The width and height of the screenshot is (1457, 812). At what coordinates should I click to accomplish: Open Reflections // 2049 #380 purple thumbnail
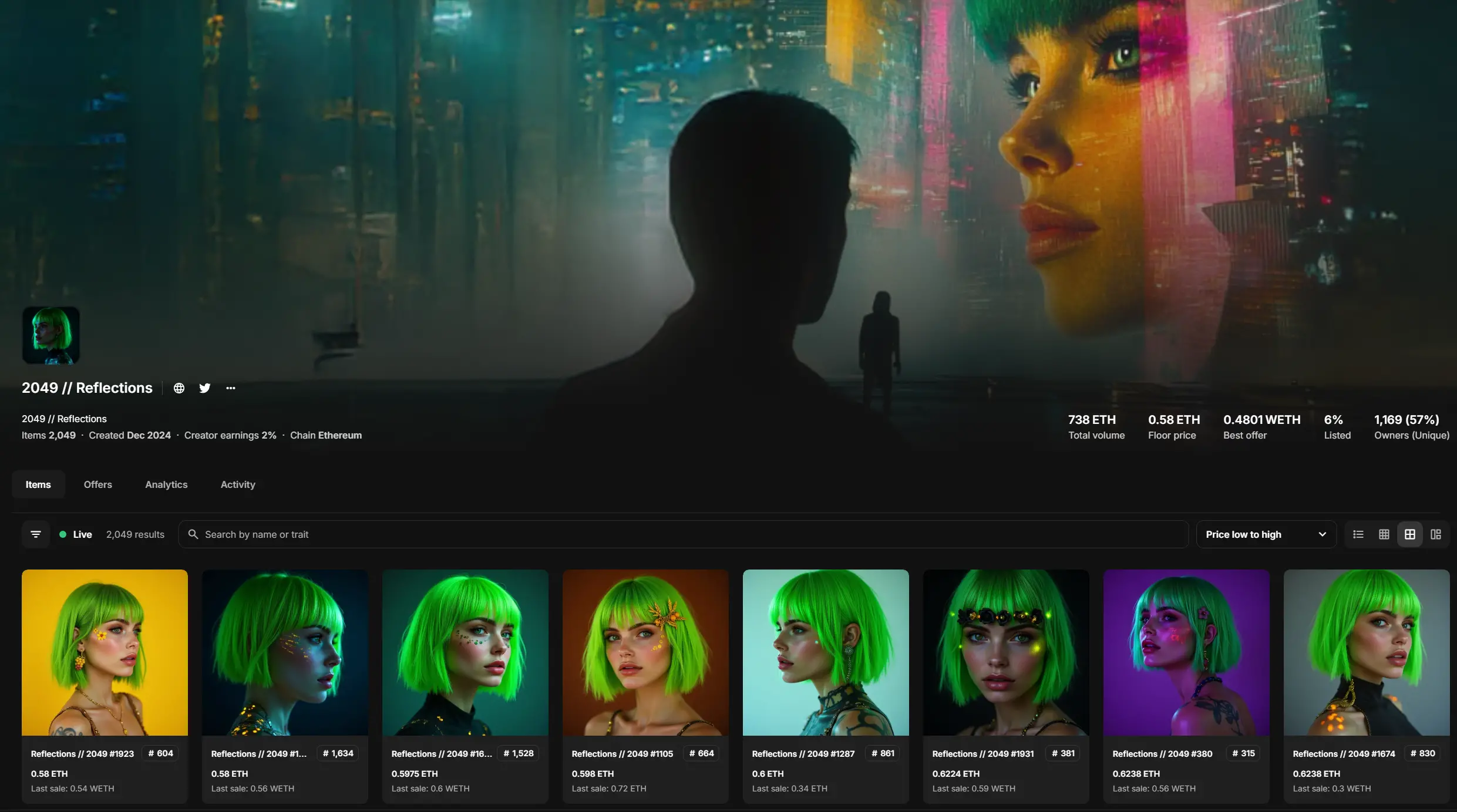[x=1186, y=653]
